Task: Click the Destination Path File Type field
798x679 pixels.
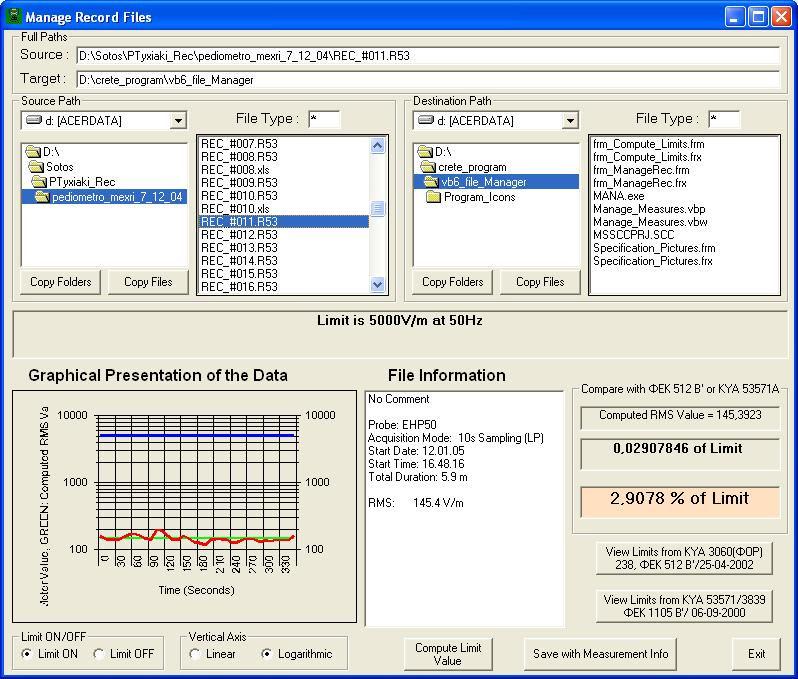Action: click(x=724, y=120)
